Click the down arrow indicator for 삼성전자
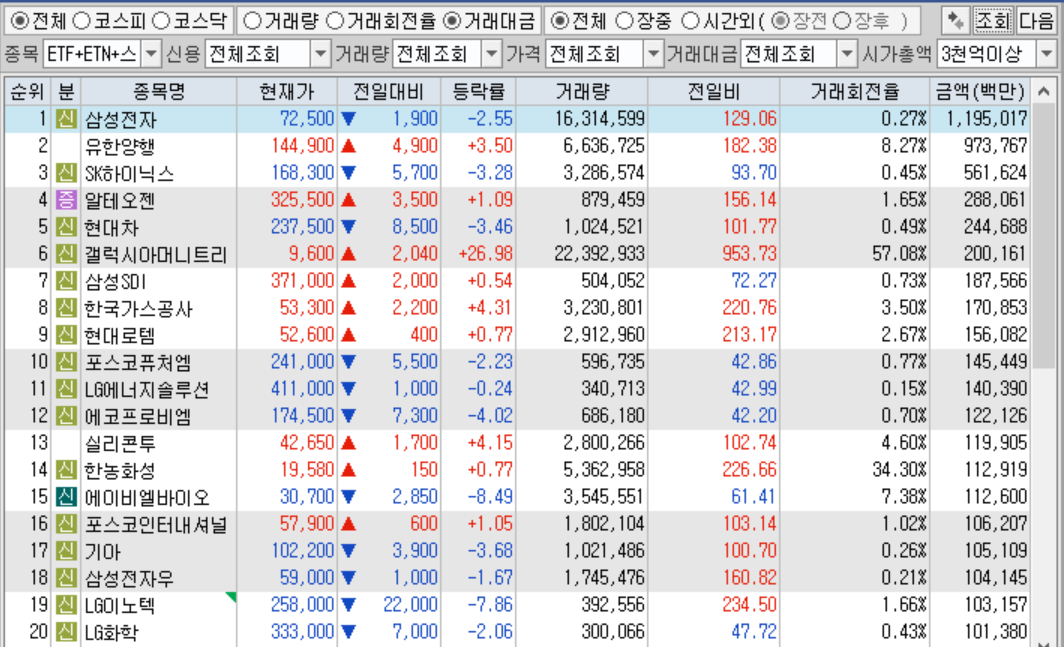The height and width of the screenshot is (647, 1064). coord(349,119)
